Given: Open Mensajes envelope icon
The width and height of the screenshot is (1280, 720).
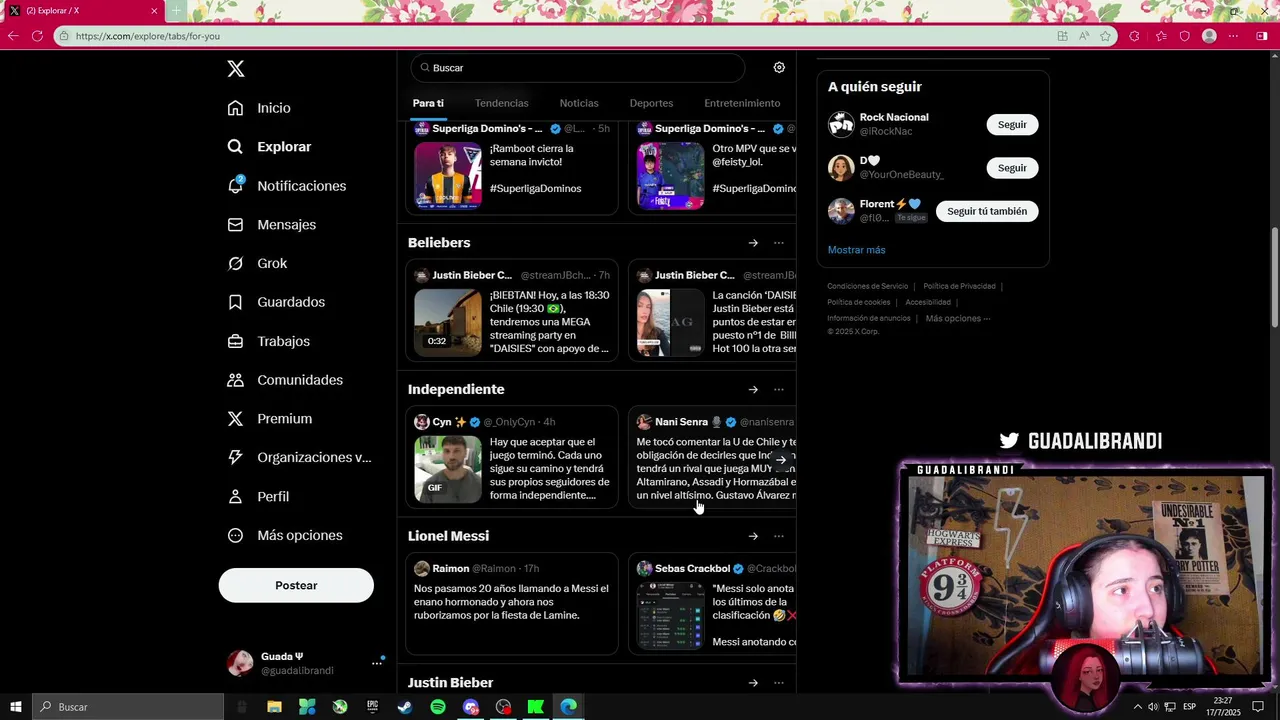Looking at the screenshot, I should coord(236,225).
